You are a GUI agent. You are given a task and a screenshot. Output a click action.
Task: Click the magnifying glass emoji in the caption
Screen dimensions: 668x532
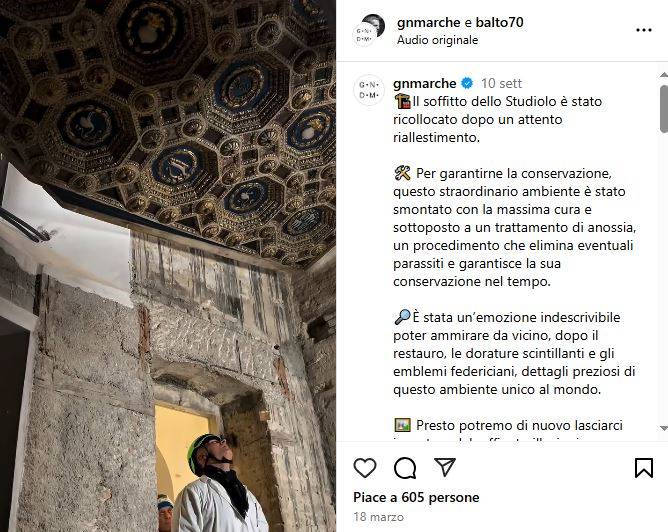tap(403, 317)
